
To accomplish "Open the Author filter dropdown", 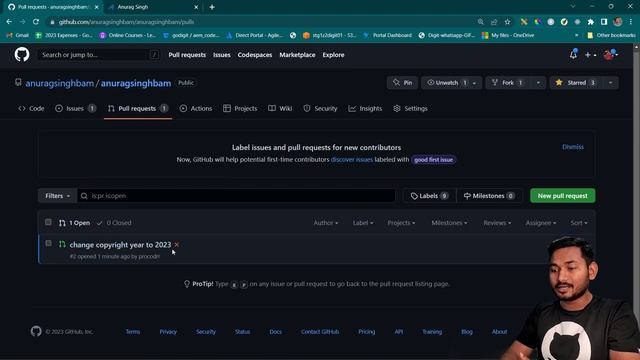I will pos(326,223).
